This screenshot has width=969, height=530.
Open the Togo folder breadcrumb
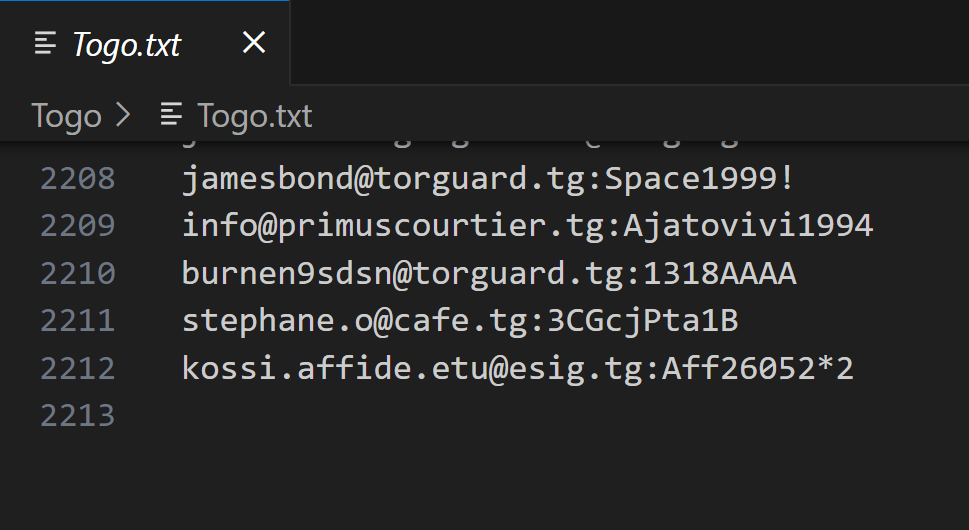pyautogui.click(x=66, y=116)
